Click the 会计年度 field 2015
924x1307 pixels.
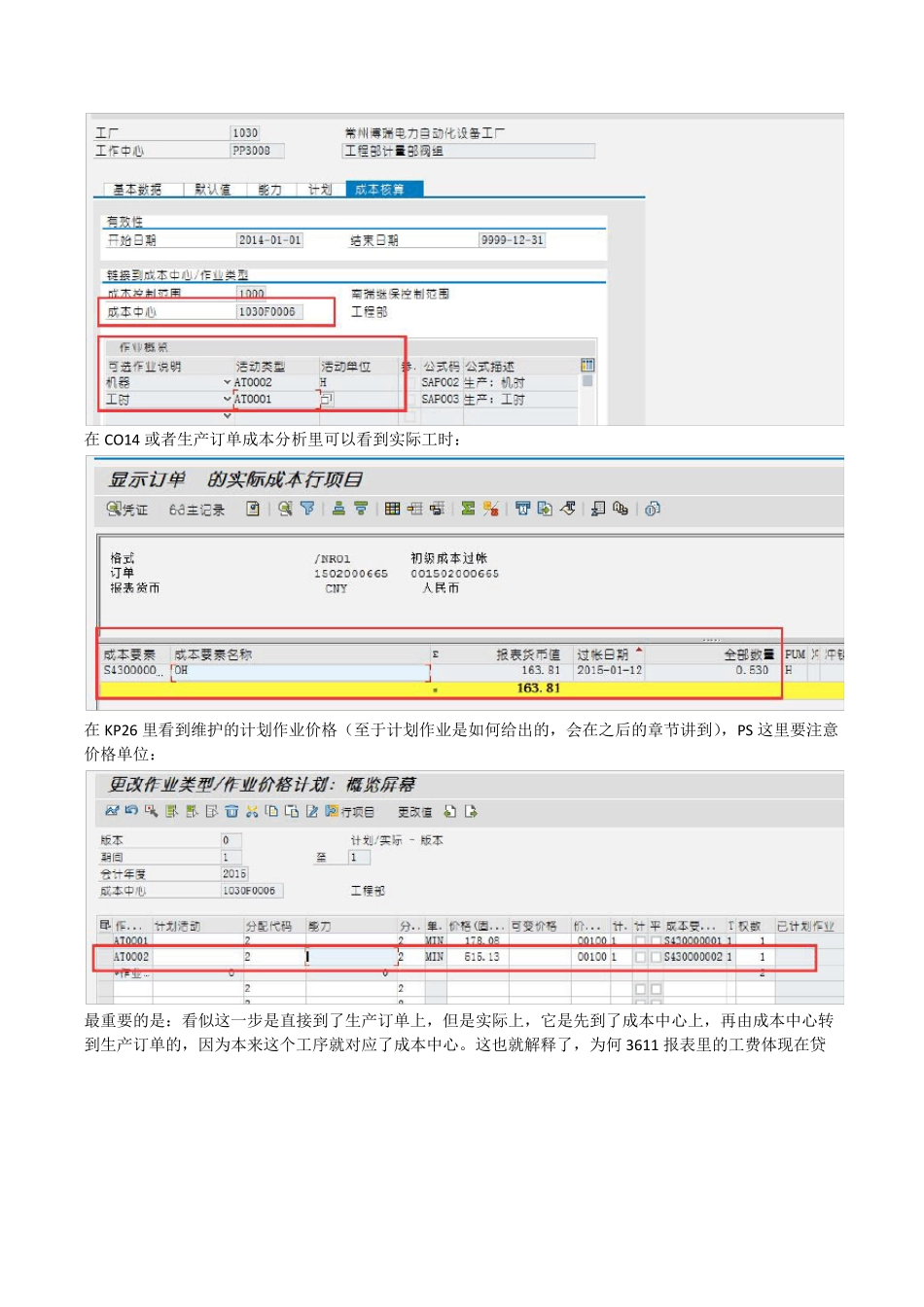pyautogui.click(x=234, y=874)
